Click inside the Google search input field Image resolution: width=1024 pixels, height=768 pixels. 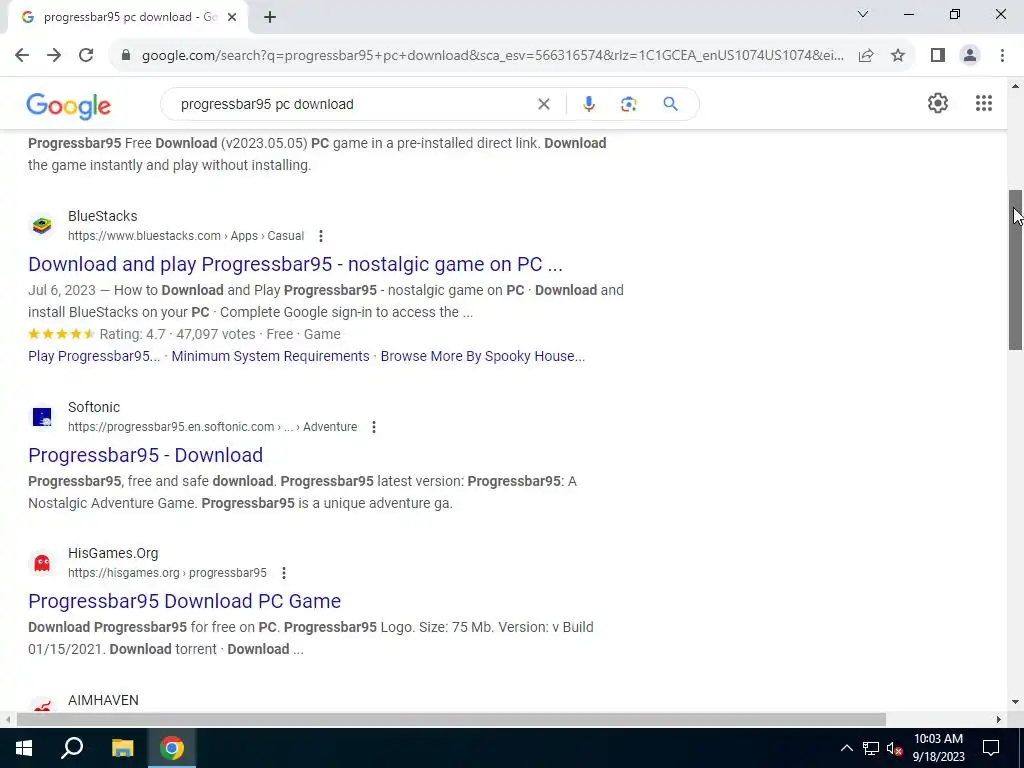[353, 104]
